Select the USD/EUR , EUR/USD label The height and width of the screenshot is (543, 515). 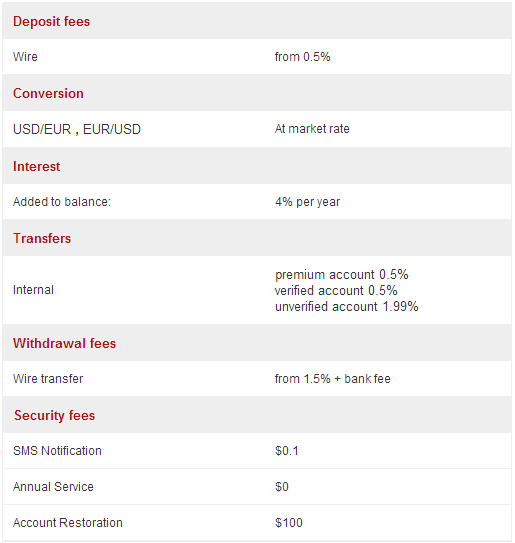77,129
